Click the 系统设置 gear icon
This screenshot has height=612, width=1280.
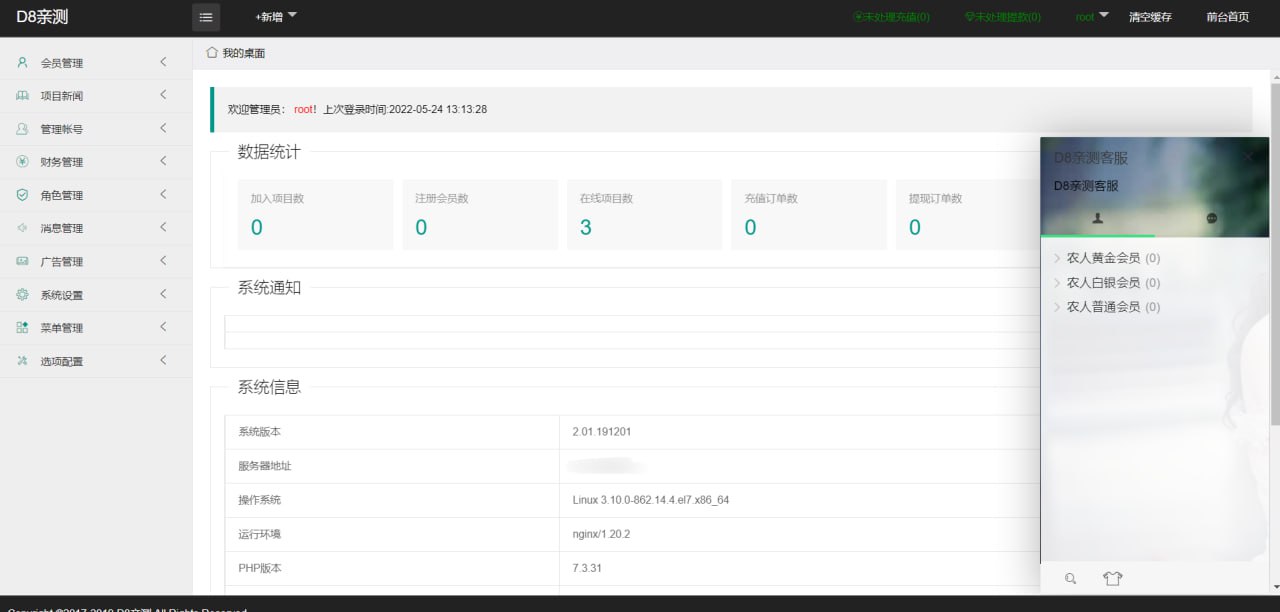pyautogui.click(x=22, y=295)
